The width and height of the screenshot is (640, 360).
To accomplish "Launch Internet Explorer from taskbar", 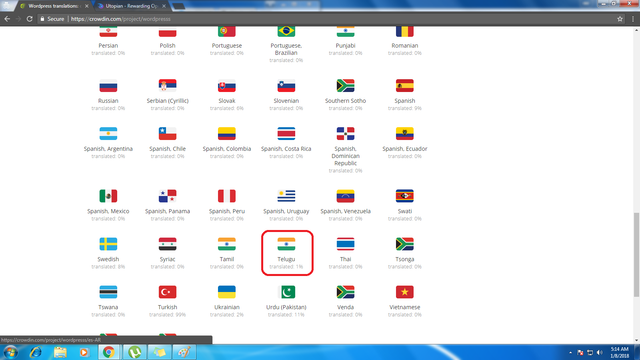I will [x=36, y=352].
